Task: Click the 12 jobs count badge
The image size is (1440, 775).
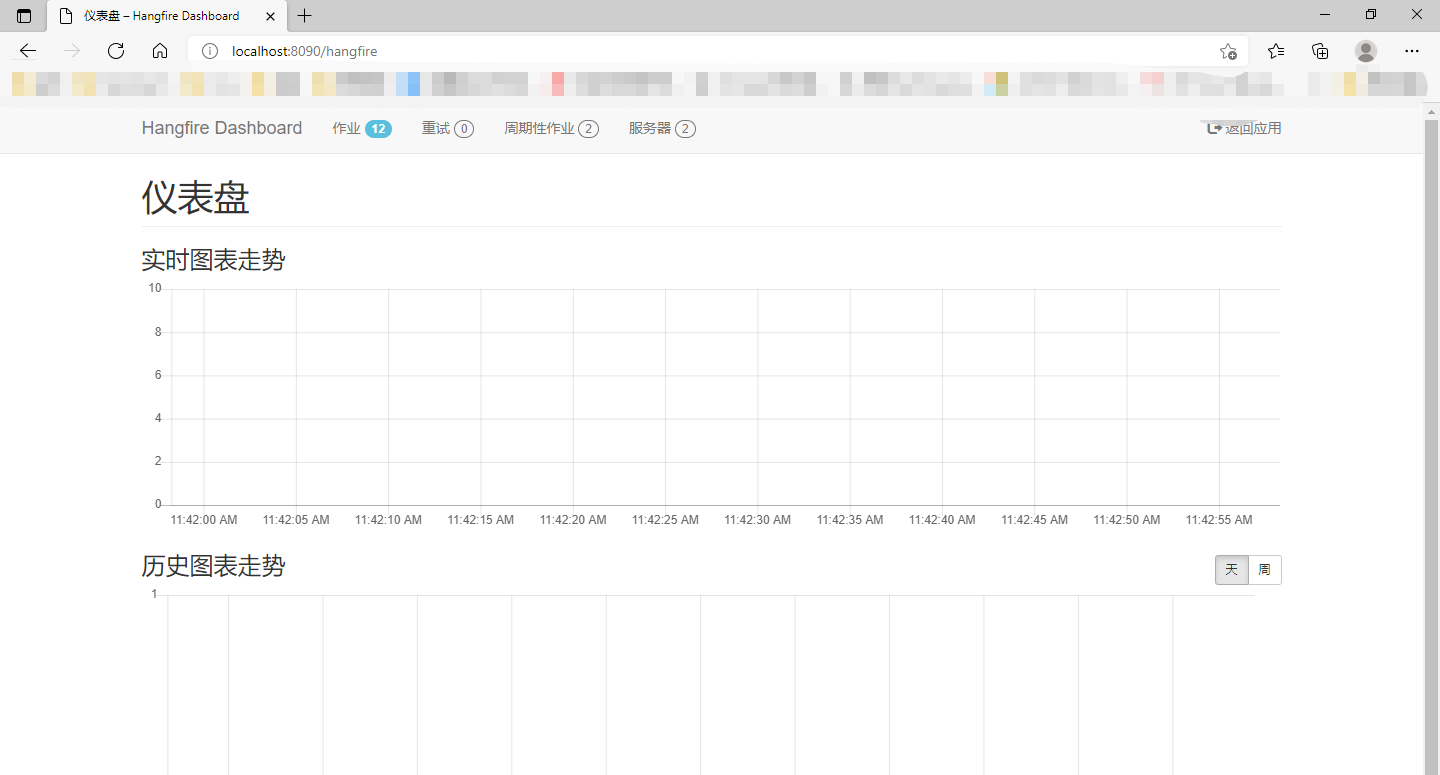Action: (378, 128)
